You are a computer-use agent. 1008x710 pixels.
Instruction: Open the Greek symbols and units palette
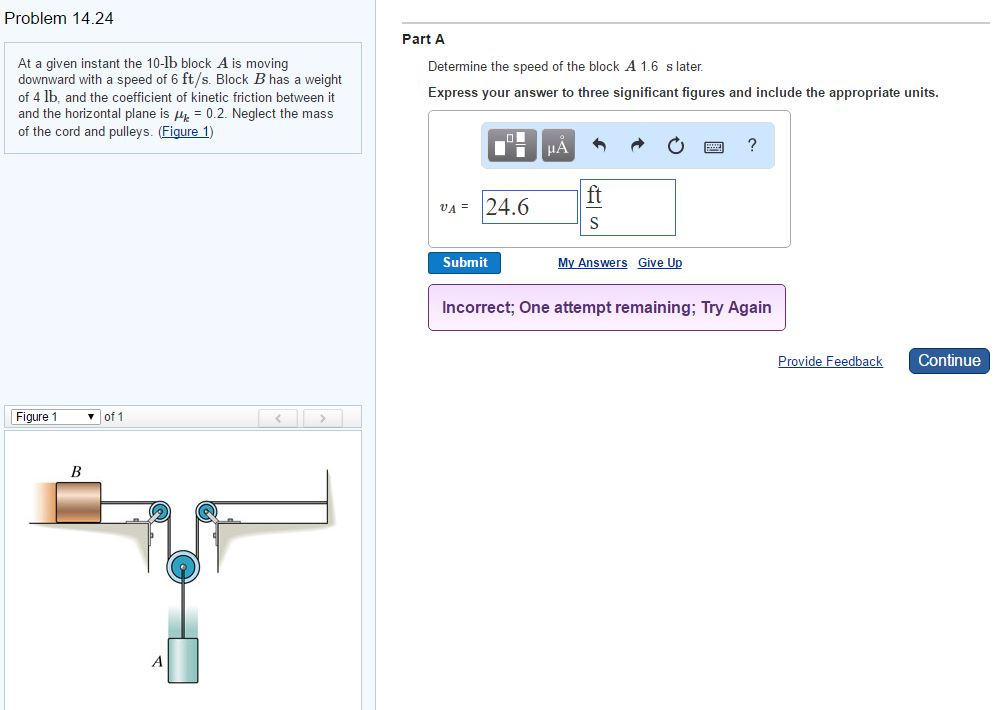coord(558,146)
